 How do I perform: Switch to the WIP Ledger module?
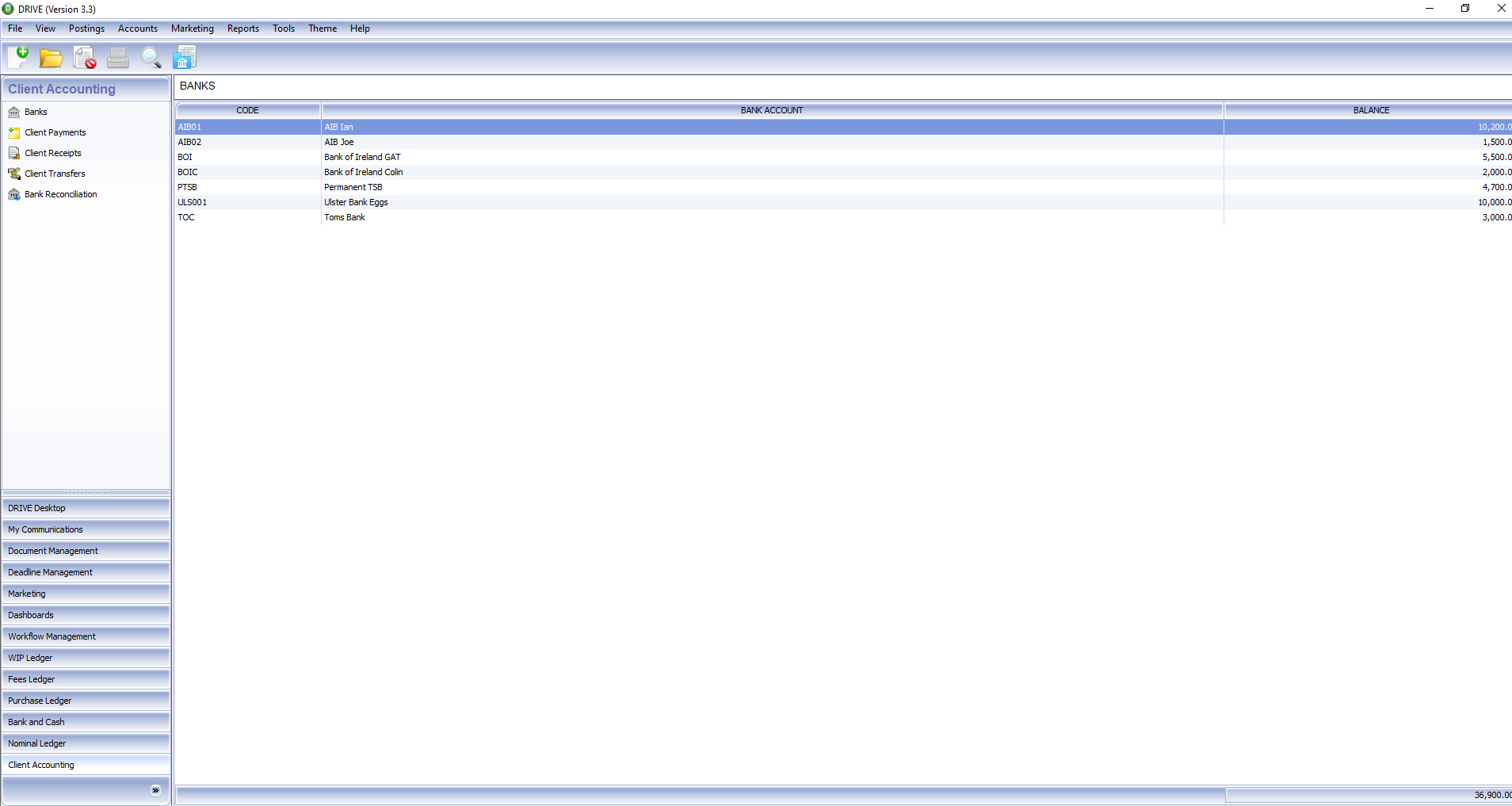(x=86, y=658)
